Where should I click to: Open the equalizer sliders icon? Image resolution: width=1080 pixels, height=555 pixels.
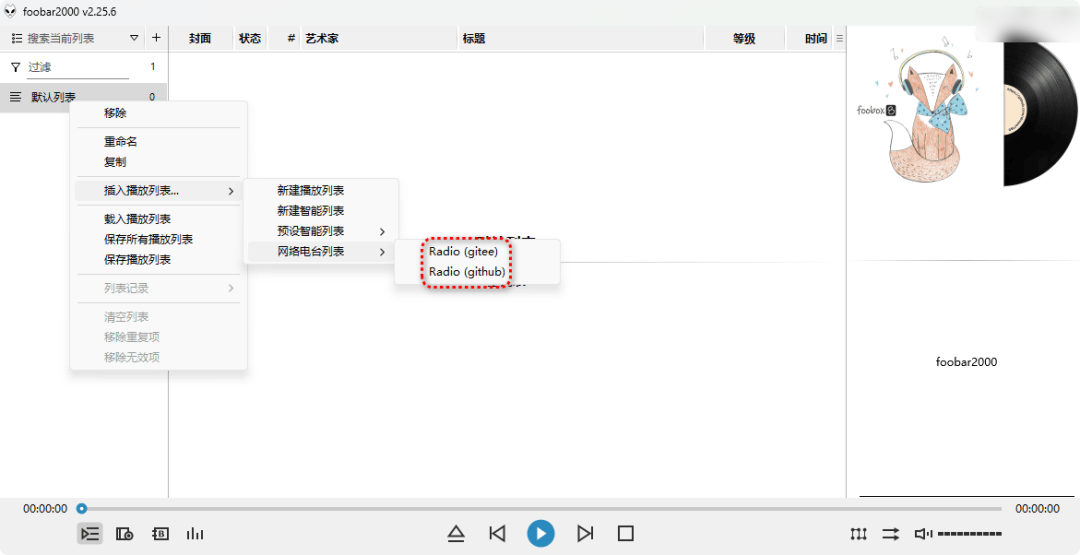(x=858, y=534)
